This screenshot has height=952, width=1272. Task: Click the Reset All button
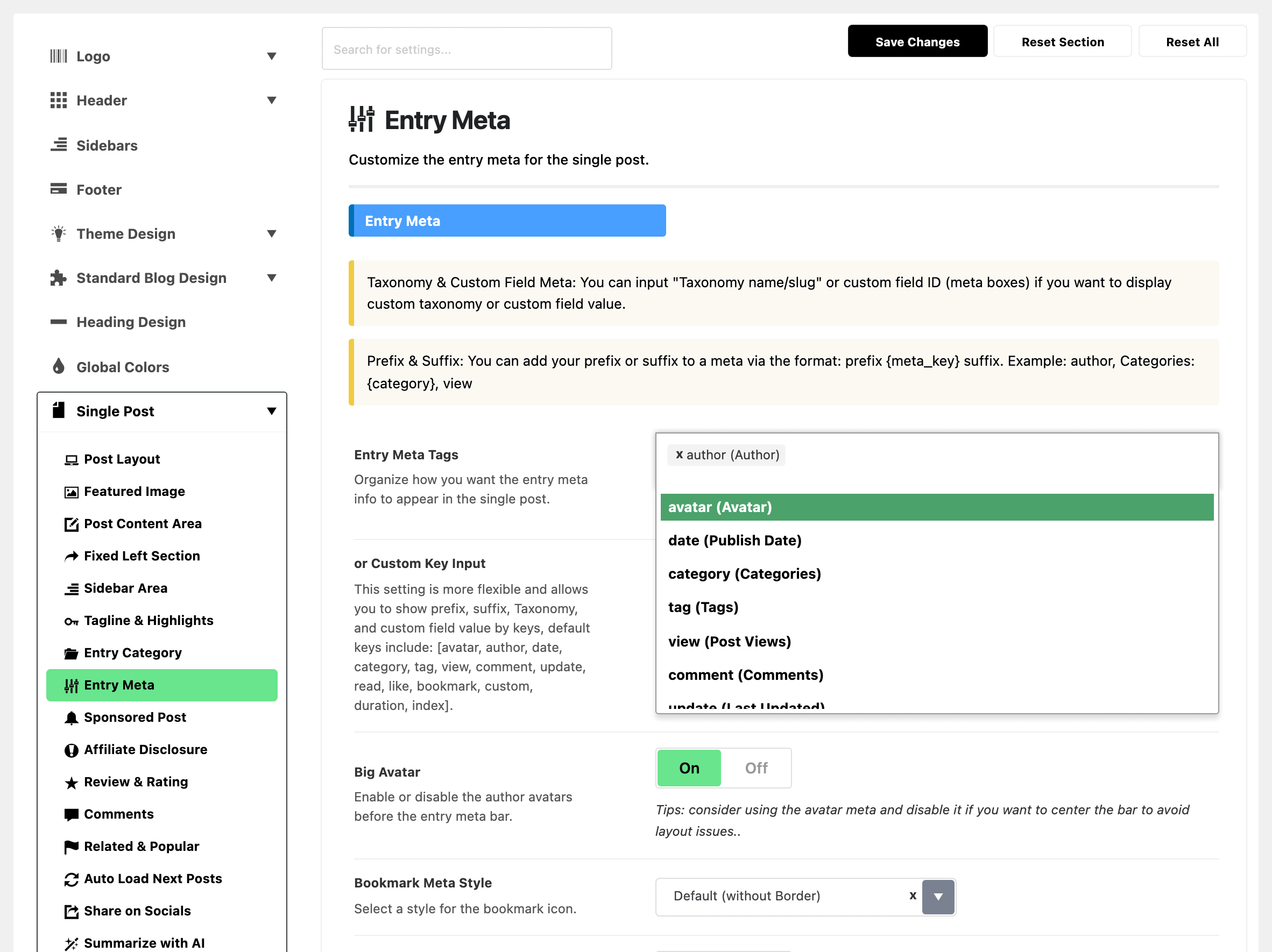[x=1192, y=41]
